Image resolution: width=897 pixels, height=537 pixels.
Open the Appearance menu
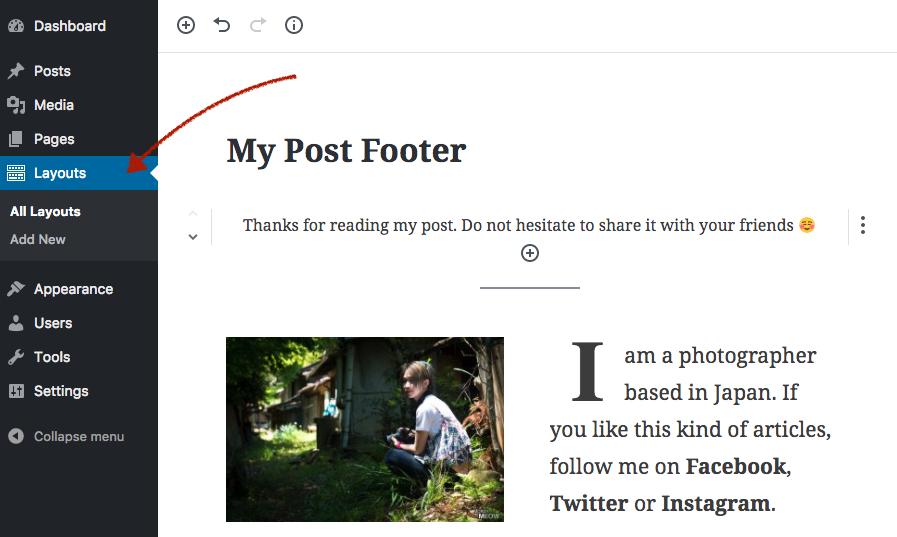(73, 289)
